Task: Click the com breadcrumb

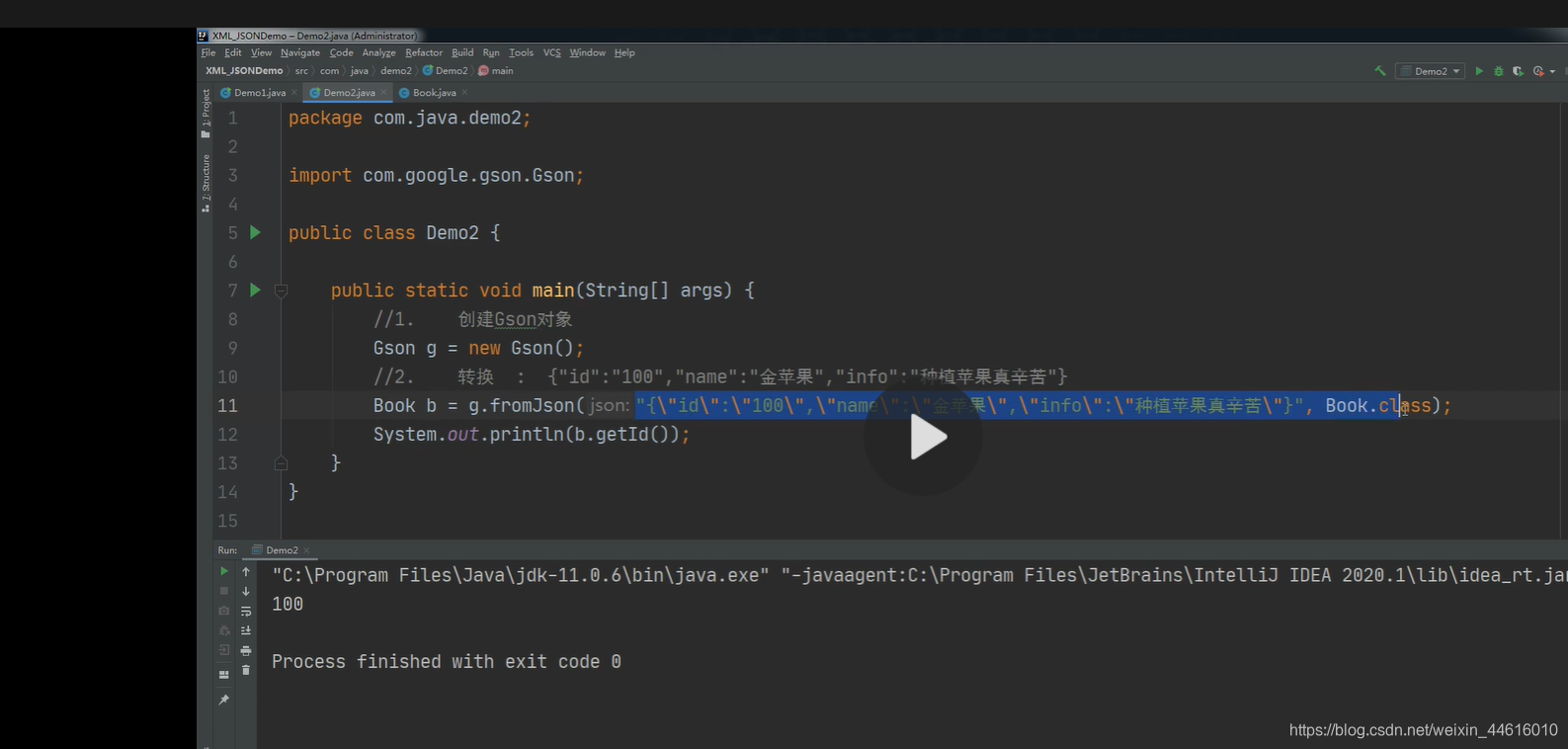Action: [329, 71]
